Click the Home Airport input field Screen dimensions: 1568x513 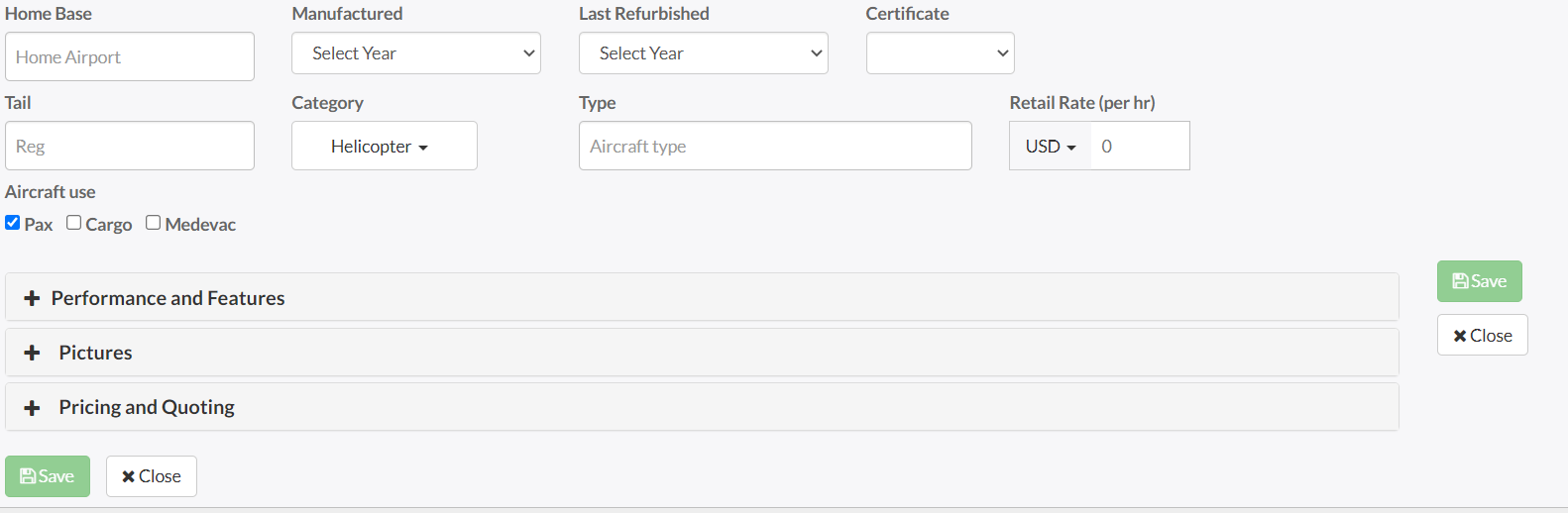130,57
